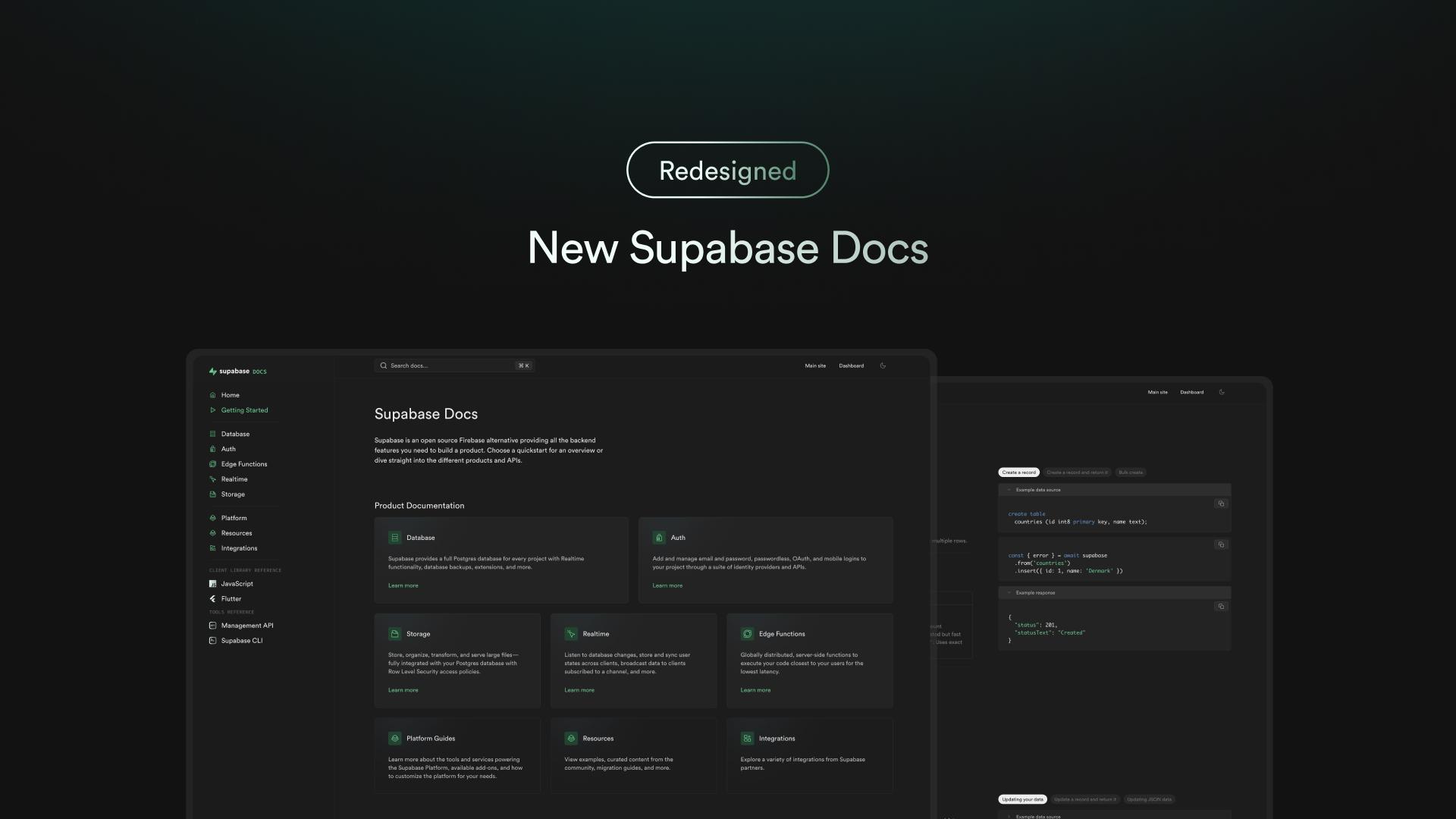Click the Realtime card icon
1456x819 pixels.
570,634
